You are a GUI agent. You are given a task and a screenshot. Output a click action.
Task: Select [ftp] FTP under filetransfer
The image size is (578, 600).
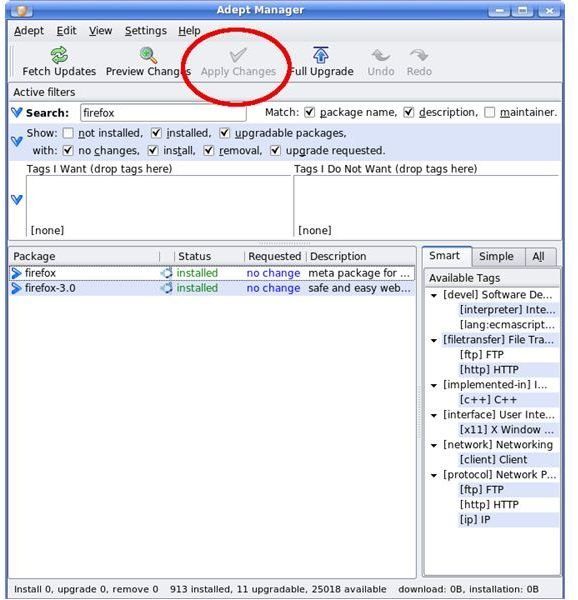pos(482,355)
